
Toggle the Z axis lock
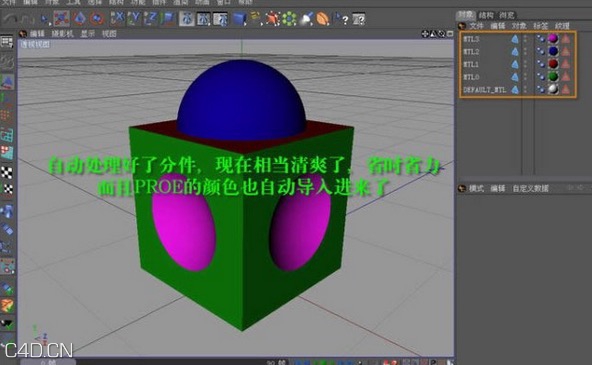pos(151,18)
